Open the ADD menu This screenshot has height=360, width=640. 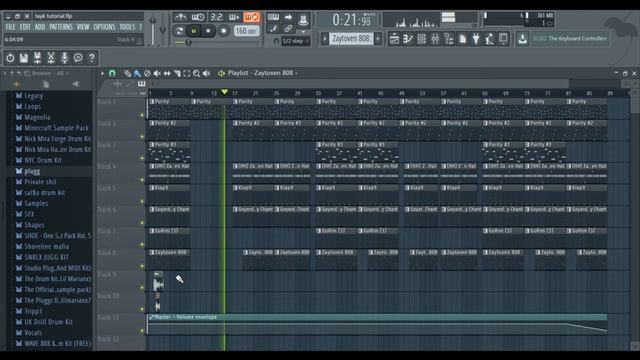point(40,27)
